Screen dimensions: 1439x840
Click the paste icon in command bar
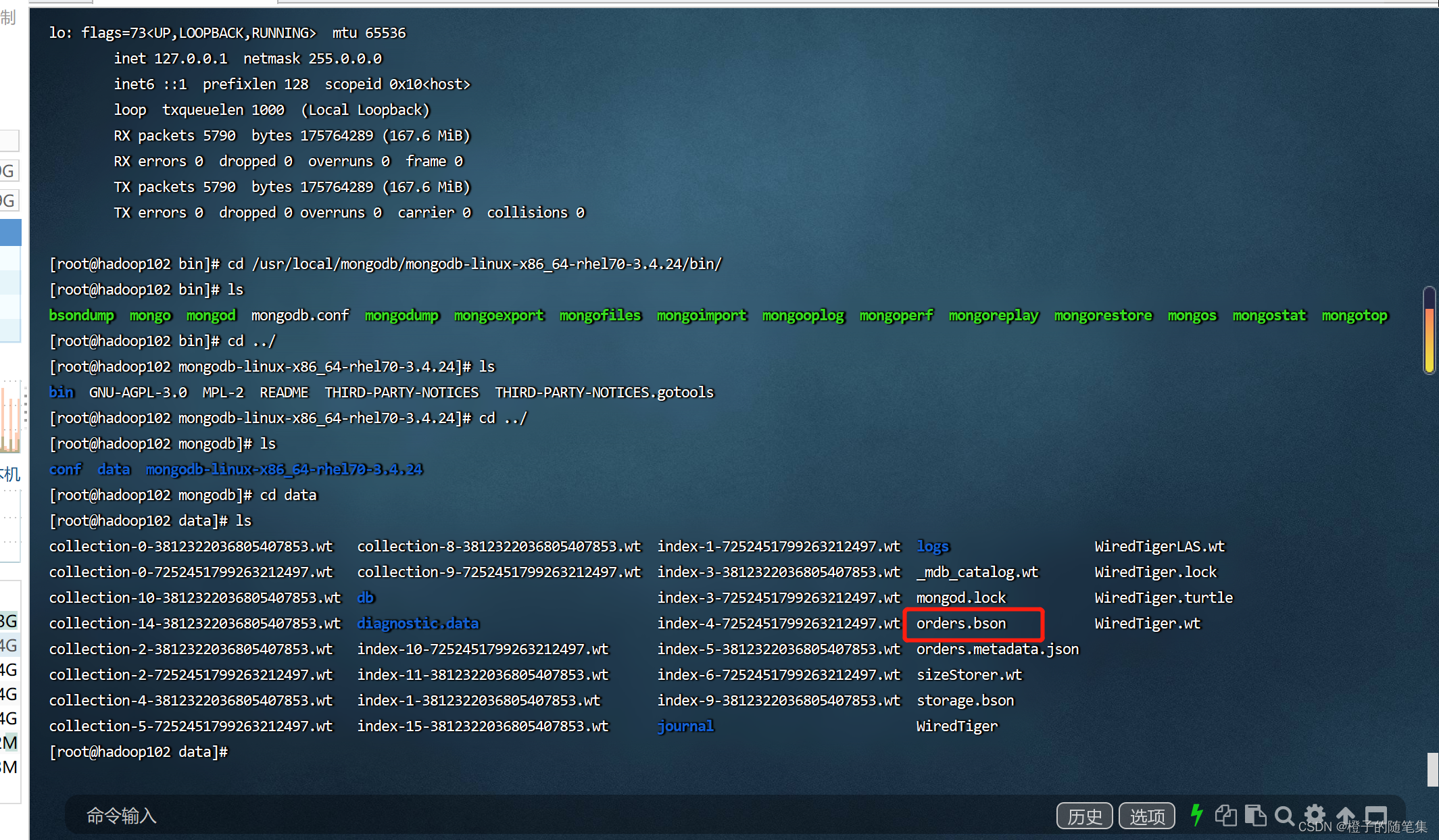1255,816
